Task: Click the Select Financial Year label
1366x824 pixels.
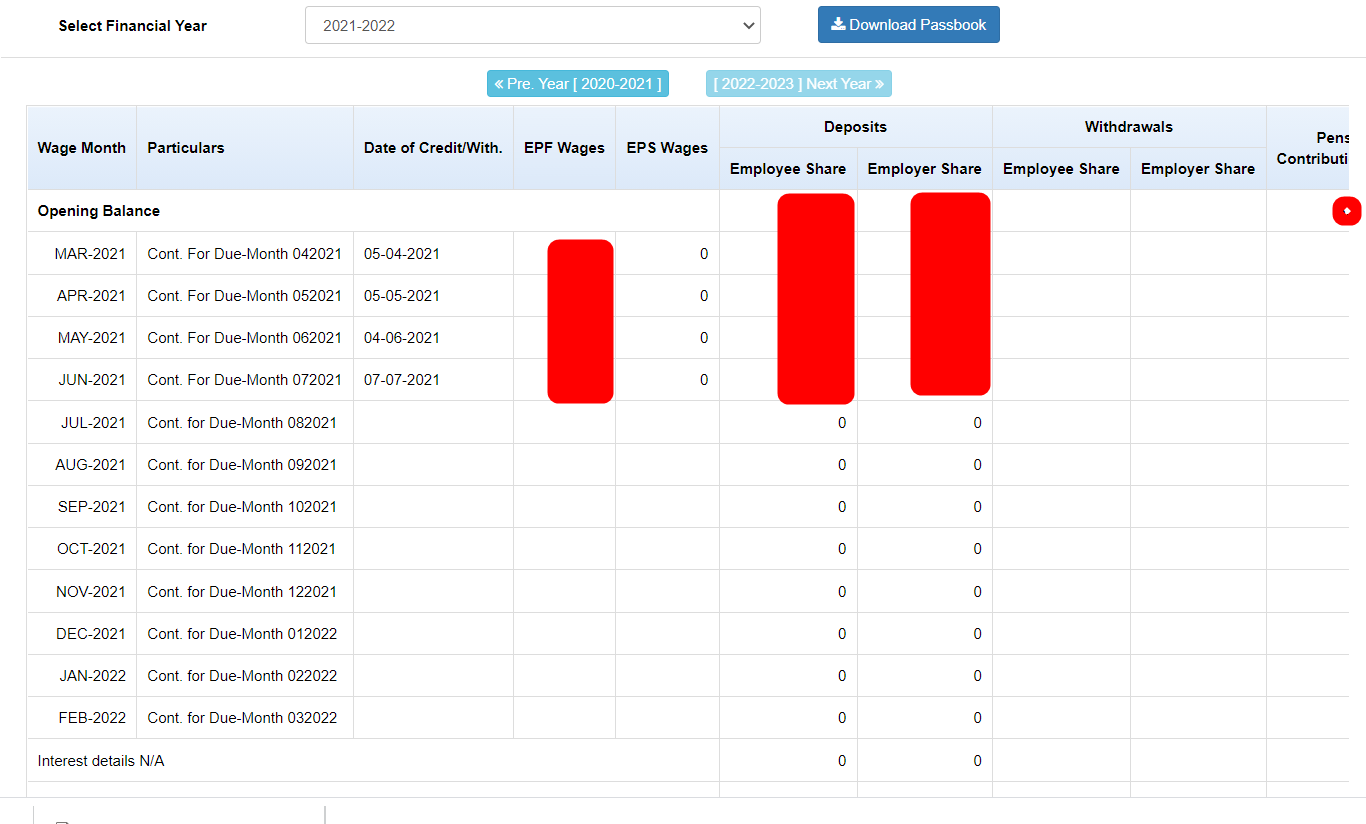Action: tap(133, 26)
